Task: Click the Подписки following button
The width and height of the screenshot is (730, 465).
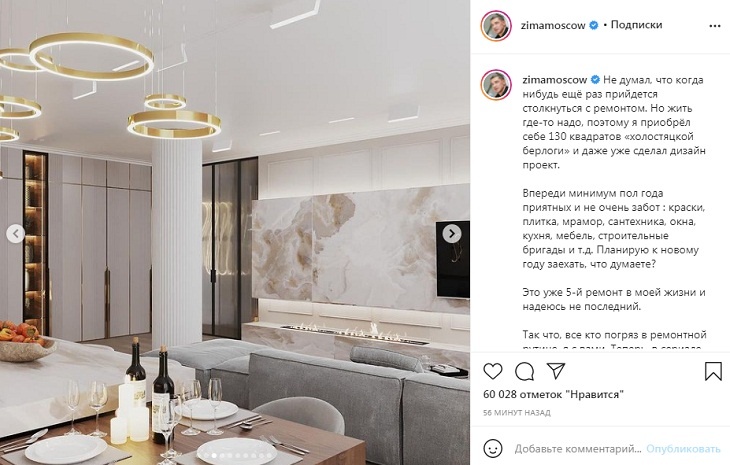Action: point(636,25)
